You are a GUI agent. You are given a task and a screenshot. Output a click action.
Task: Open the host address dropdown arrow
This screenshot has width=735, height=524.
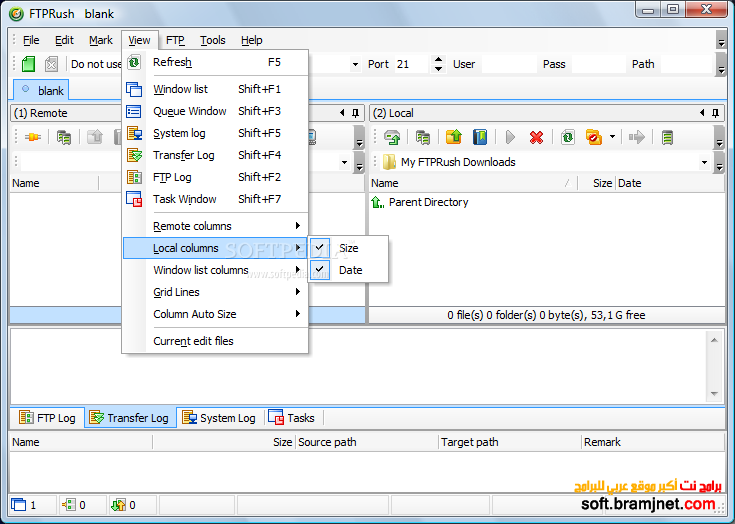[355, 64]
